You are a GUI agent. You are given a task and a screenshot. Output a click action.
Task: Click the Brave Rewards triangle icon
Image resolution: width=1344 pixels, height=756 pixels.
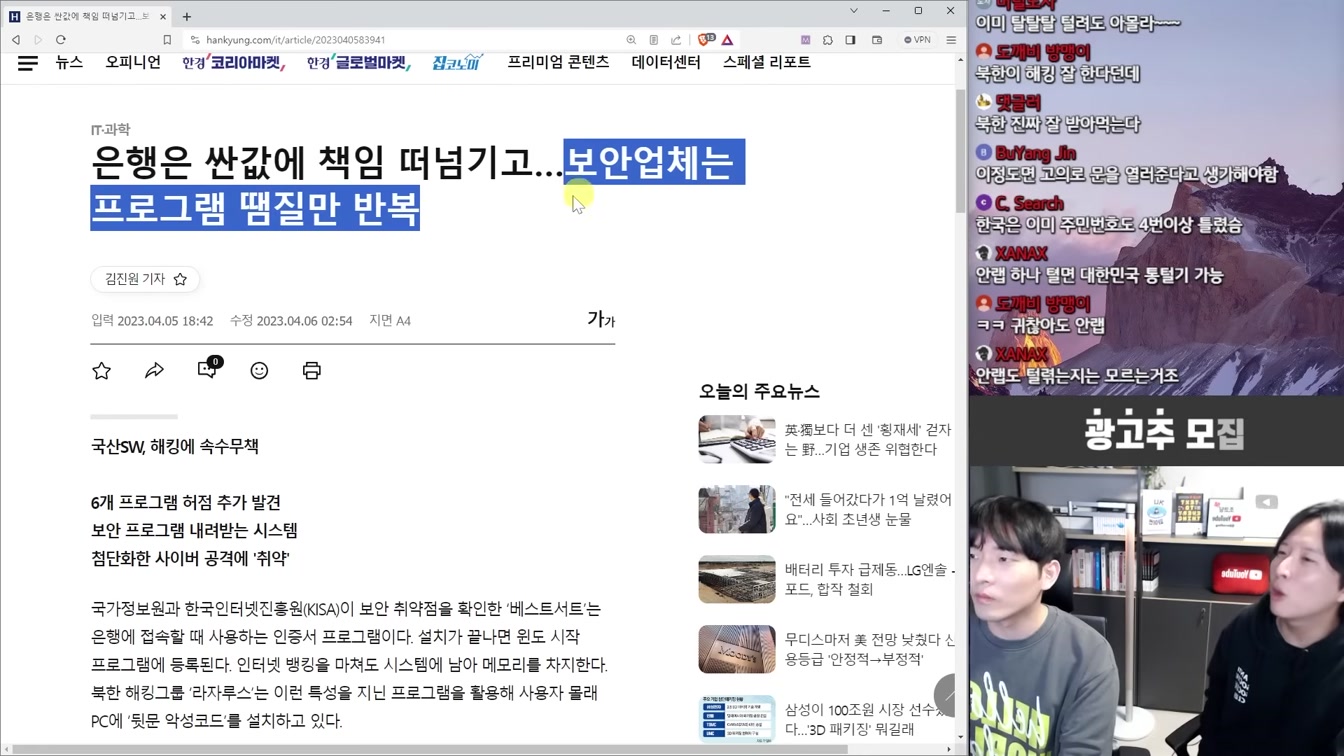tap(728, 40)
